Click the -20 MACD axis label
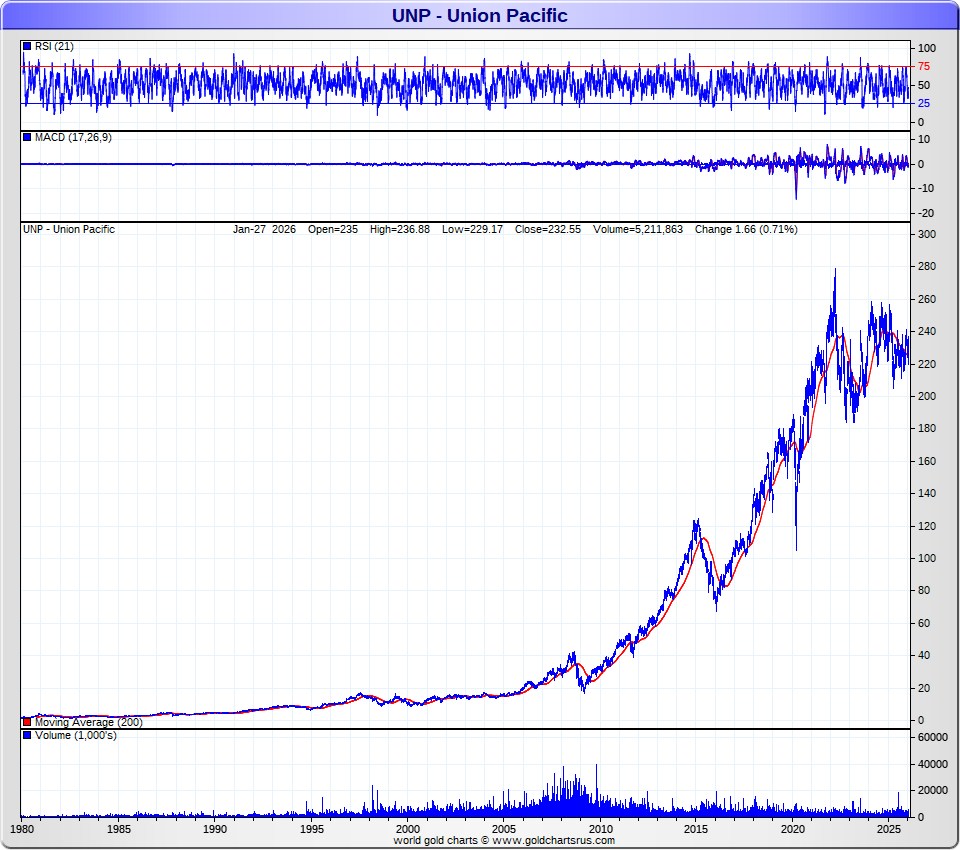This screenshot has height=850, width=960. (925, 214)
